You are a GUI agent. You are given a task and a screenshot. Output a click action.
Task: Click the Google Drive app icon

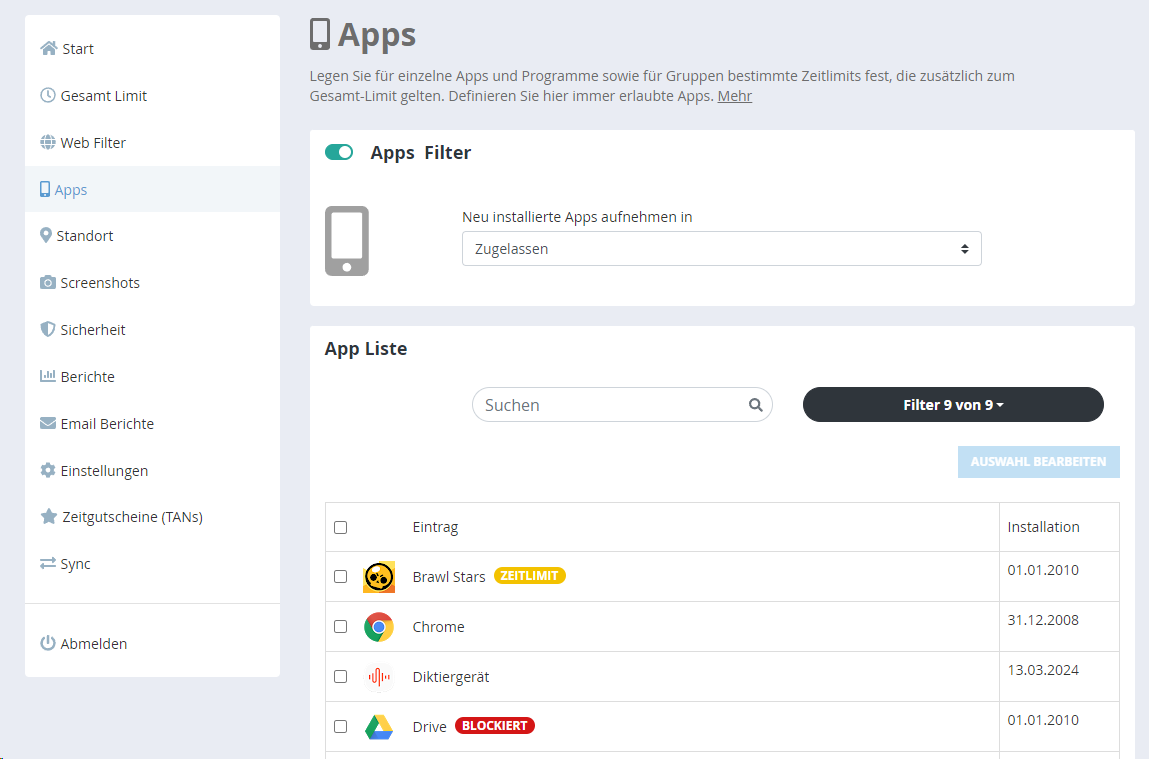point(379,727)
